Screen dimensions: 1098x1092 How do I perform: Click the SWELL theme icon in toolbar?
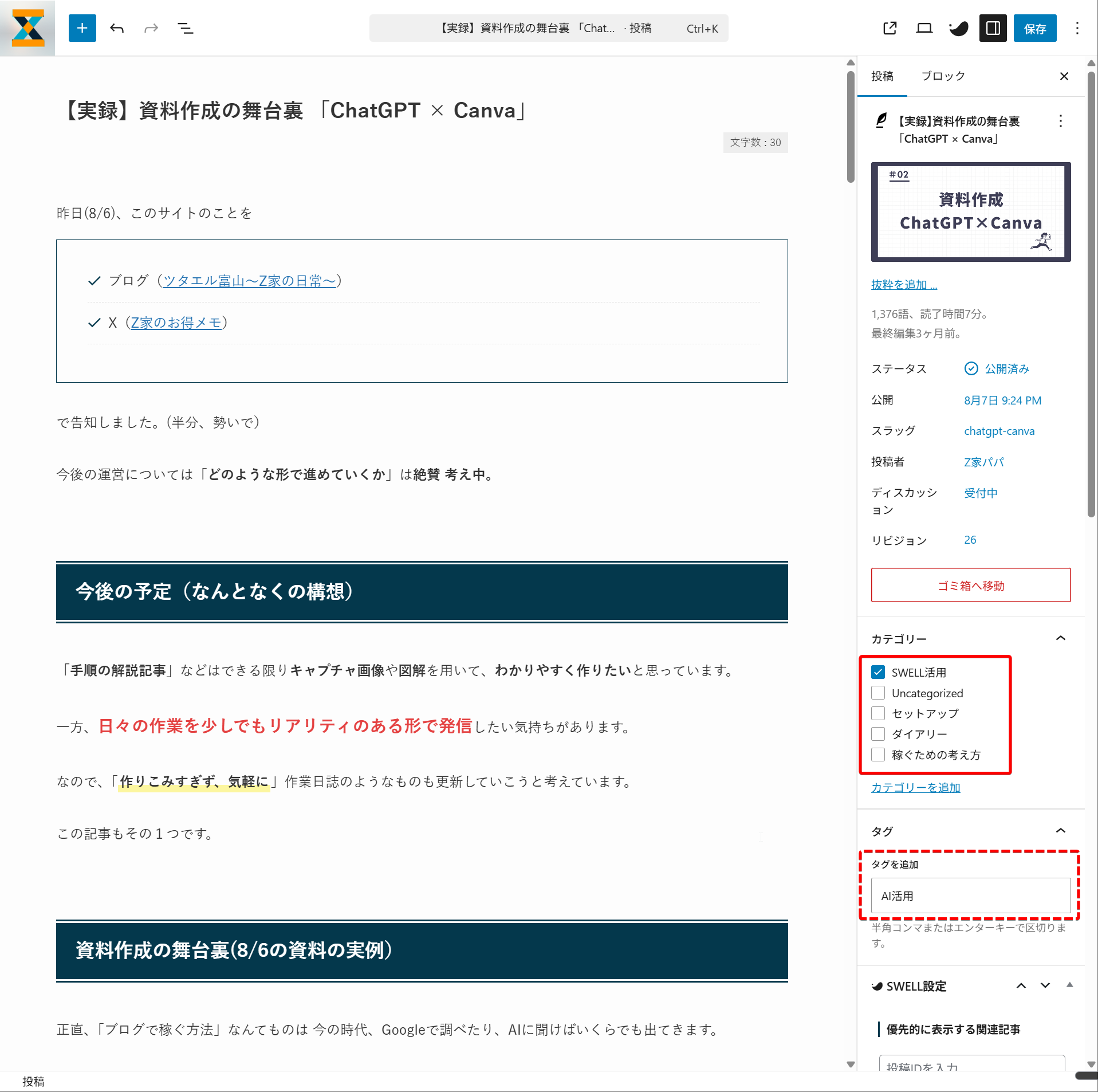(958, 28)
